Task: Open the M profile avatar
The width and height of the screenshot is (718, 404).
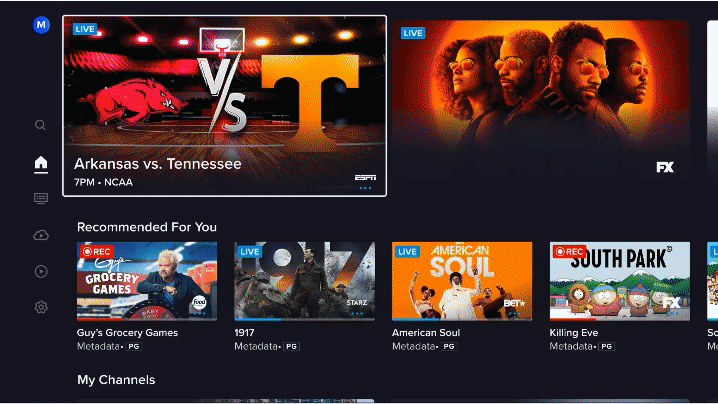Action: click(x=41, y=25)
